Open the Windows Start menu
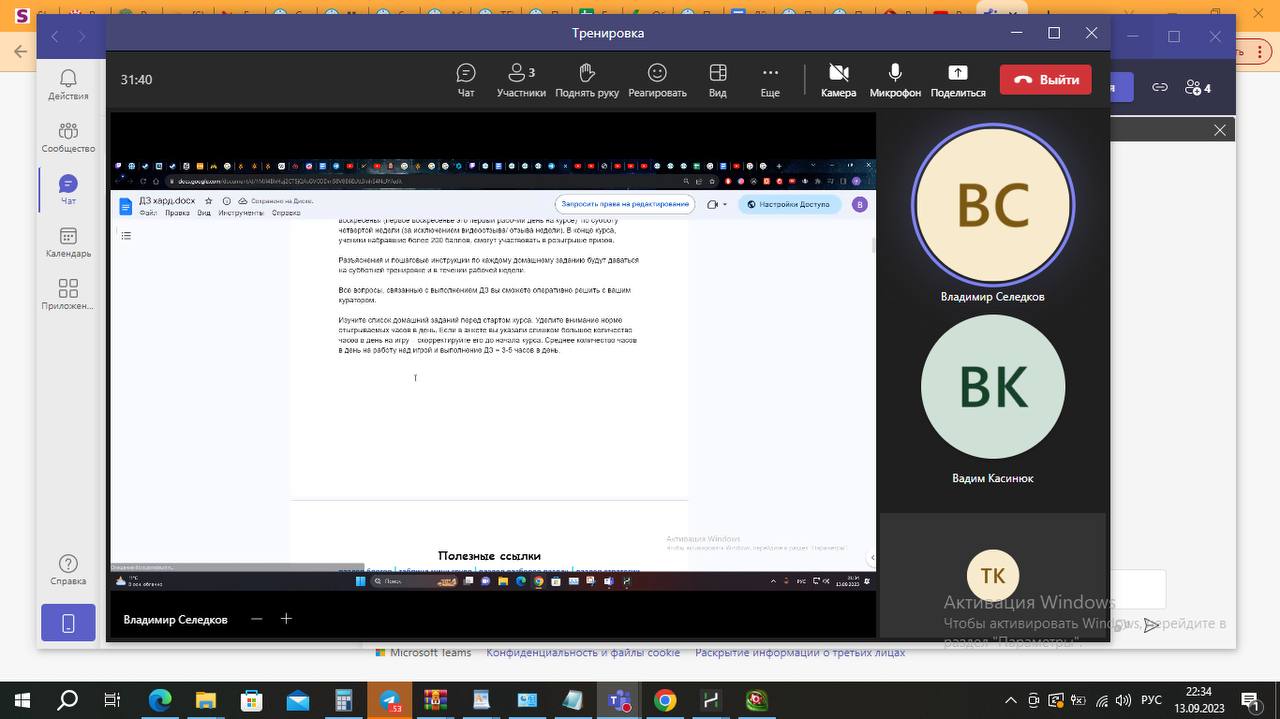The image size is (1280, 719). click(22, 700)
